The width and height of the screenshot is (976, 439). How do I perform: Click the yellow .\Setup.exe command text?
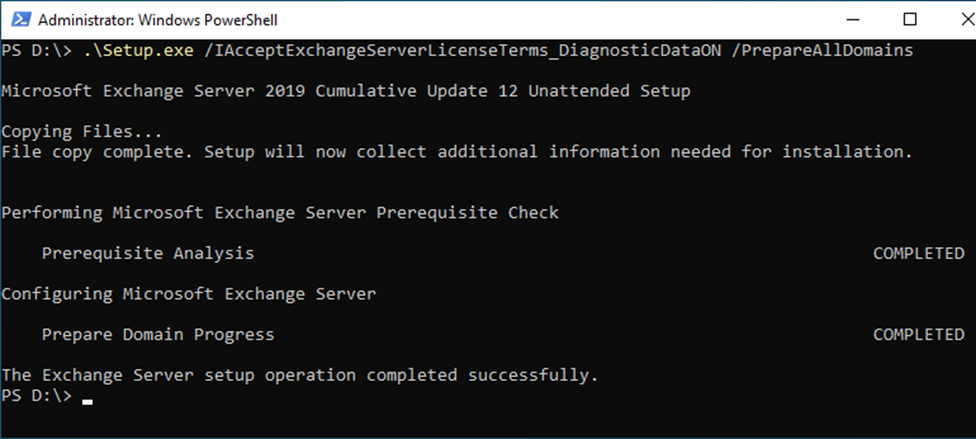click(138, 51)
